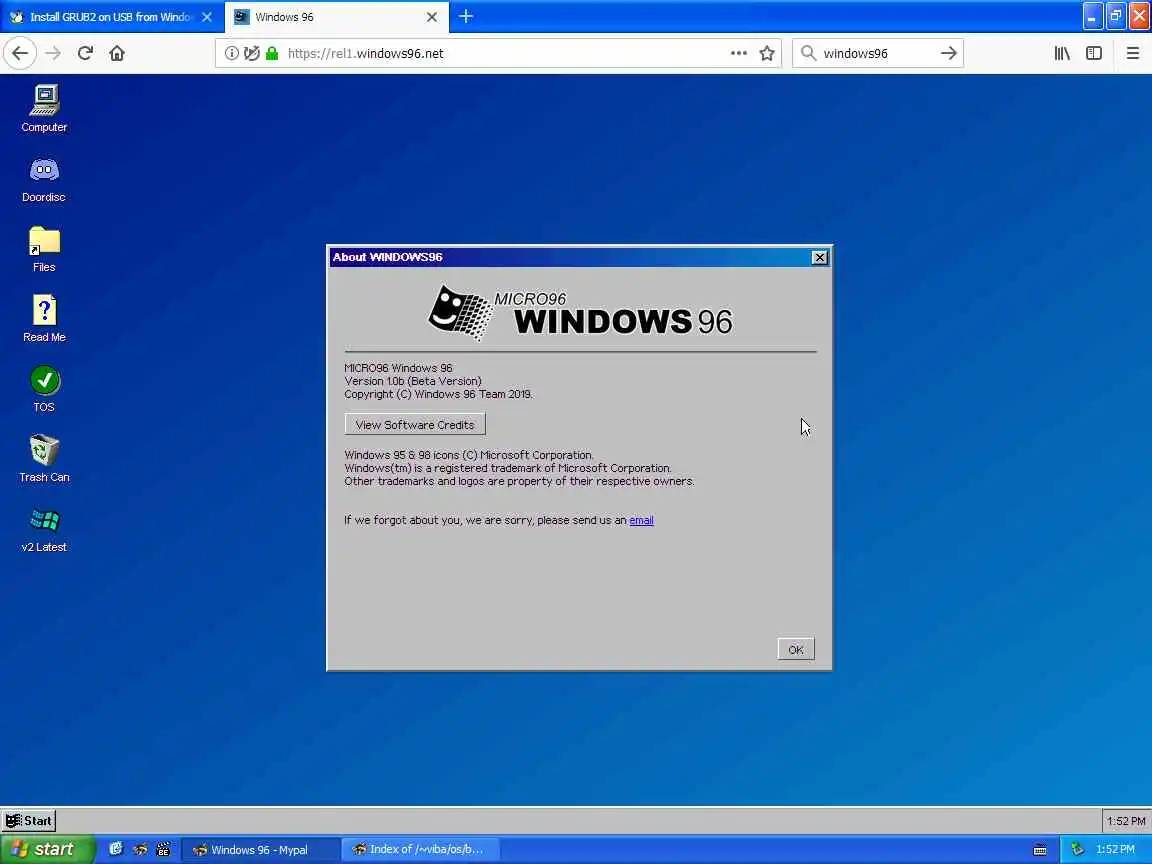Viewport: 1152px width, 864px height.
Task: Click the Windows 96 smiley flag logo
Action: 459,312
